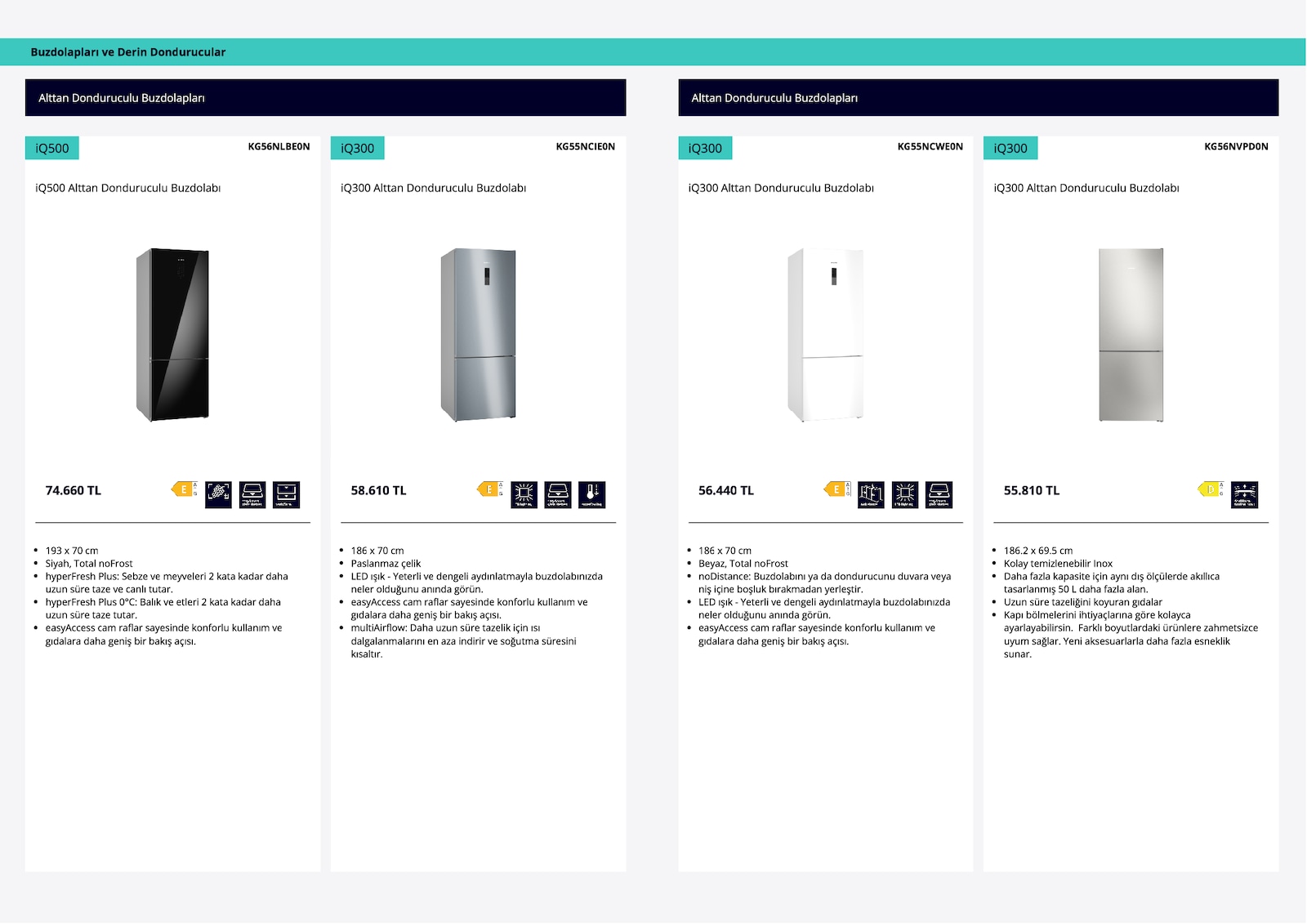The width and height of the screenshot is (1307, 924).
Task: Click the 55.810 TL price
Action: [1032, 491]
